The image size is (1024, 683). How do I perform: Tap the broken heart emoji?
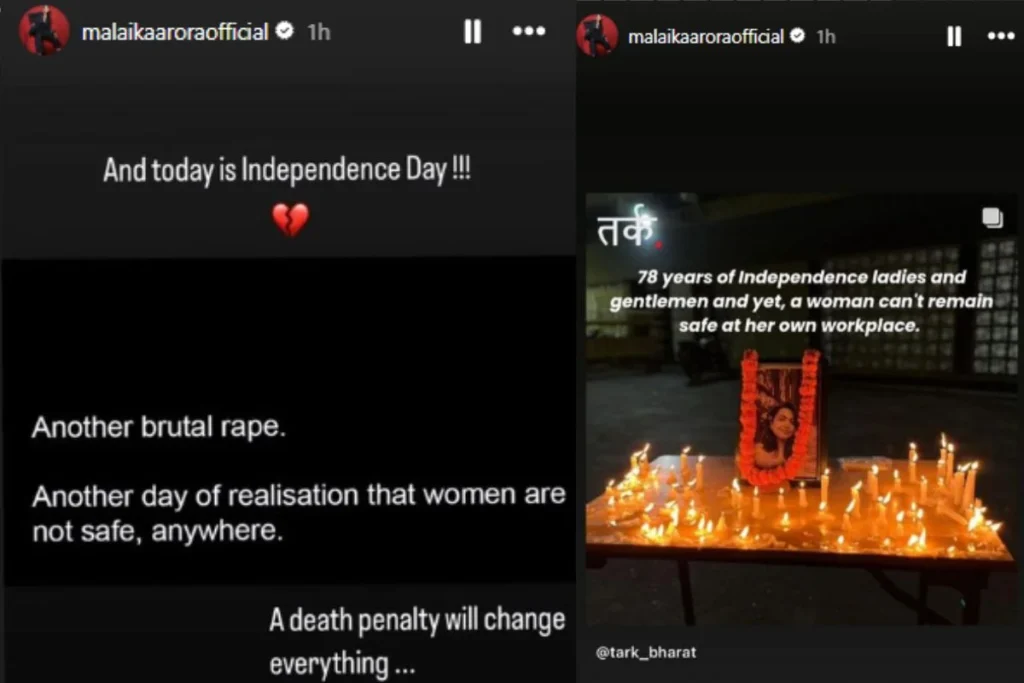pyautogui.click(x=290, y=219)
